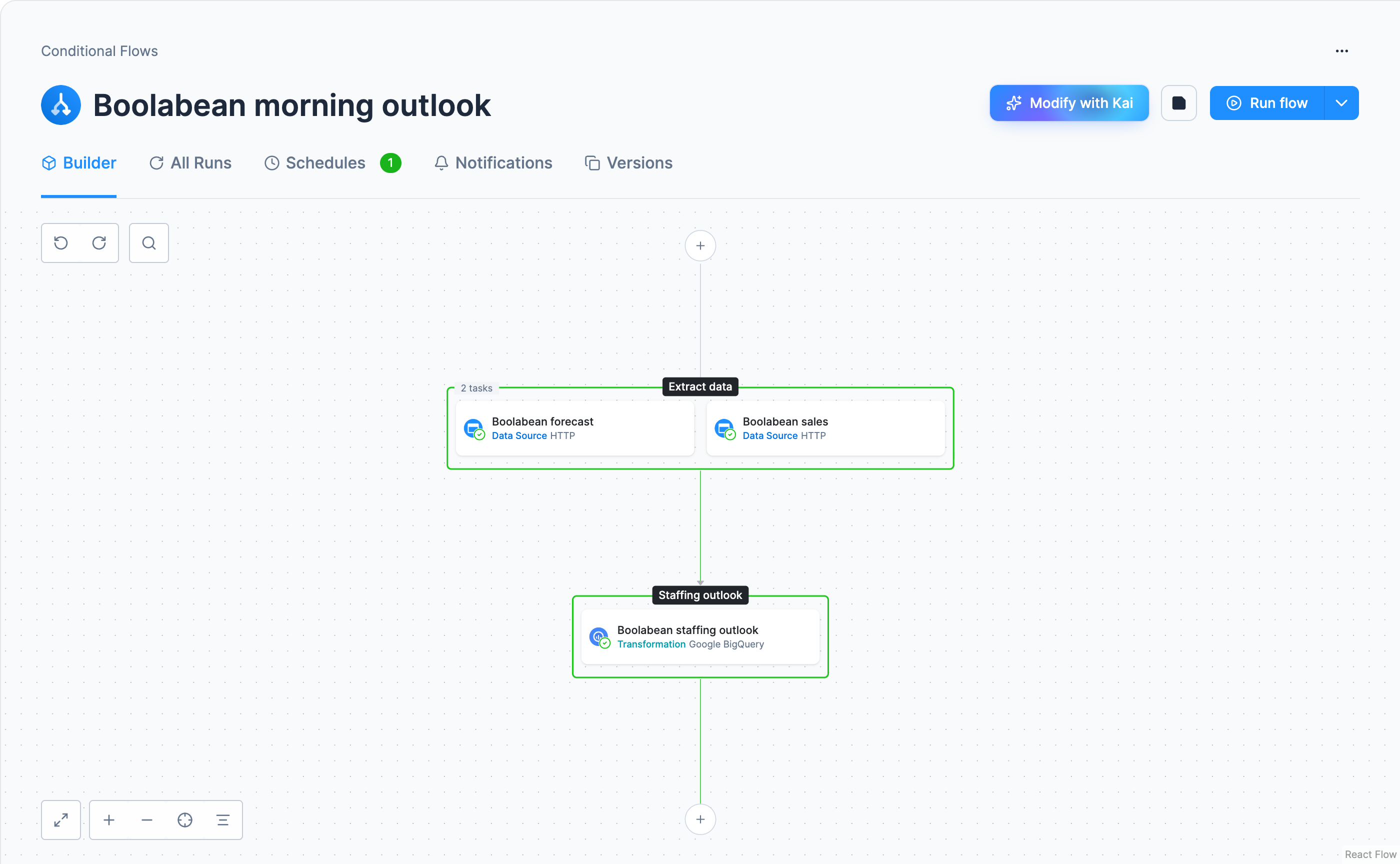Zoom in on the canvas

point(109,820)
